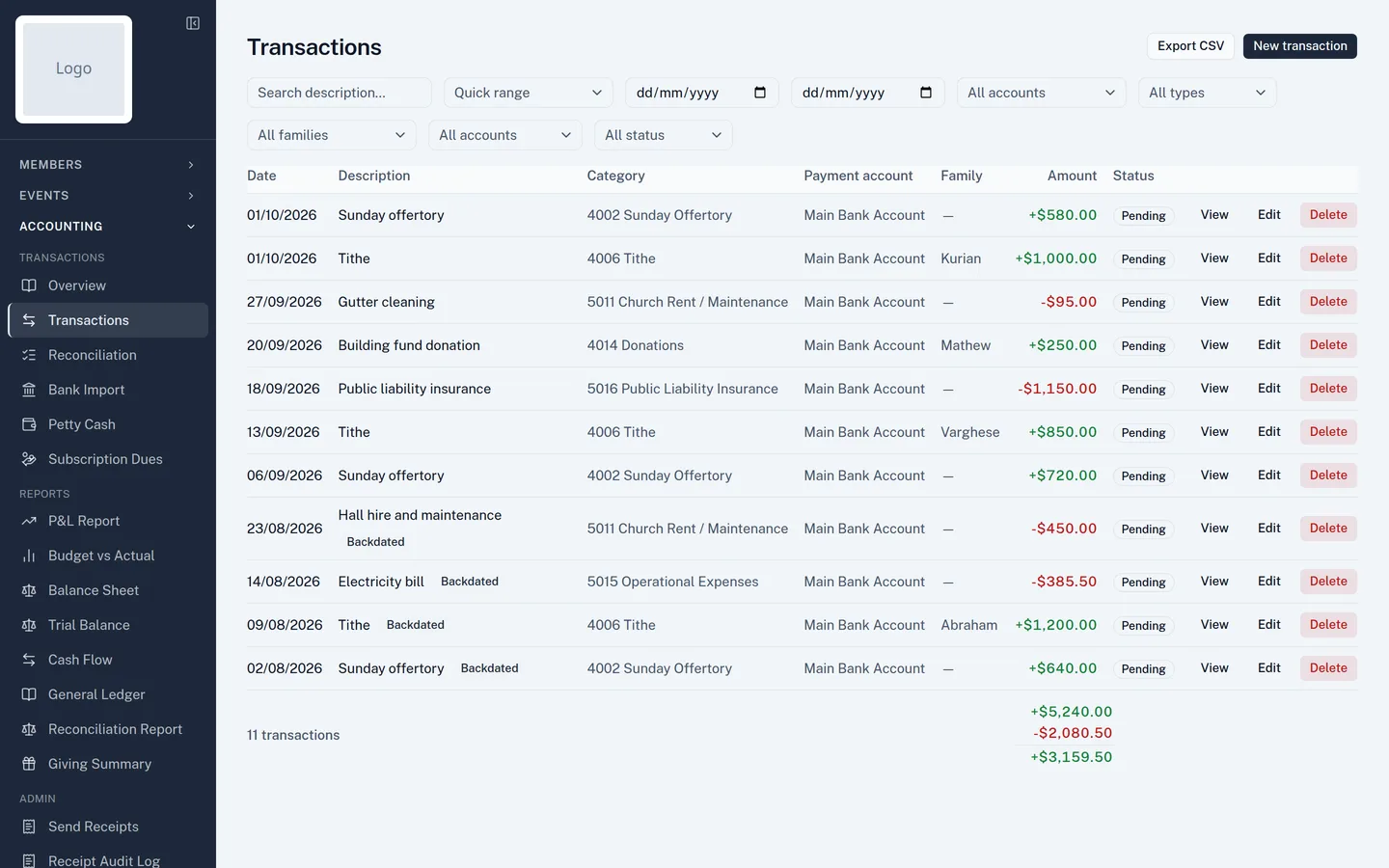
Task: Click the 5015 Operational Expenses category
Action: (x=672, y=582)
